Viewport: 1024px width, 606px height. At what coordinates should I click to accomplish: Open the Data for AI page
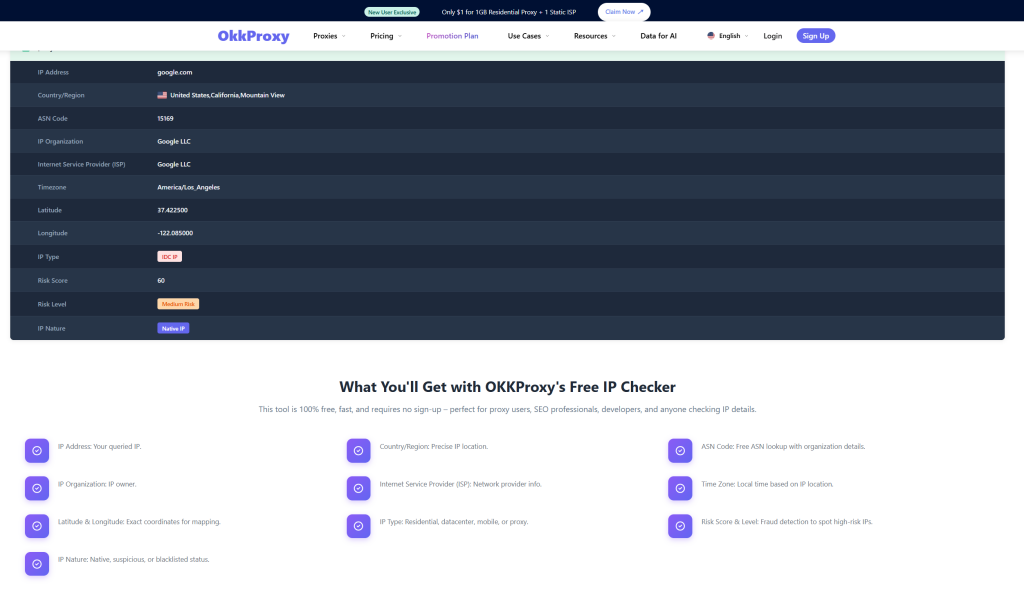[659, 35]
